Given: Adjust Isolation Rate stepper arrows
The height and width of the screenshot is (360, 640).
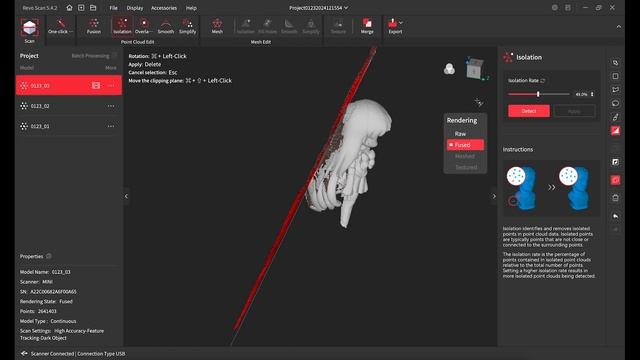Looking at the screenshot, I should [x=592, y=94].
